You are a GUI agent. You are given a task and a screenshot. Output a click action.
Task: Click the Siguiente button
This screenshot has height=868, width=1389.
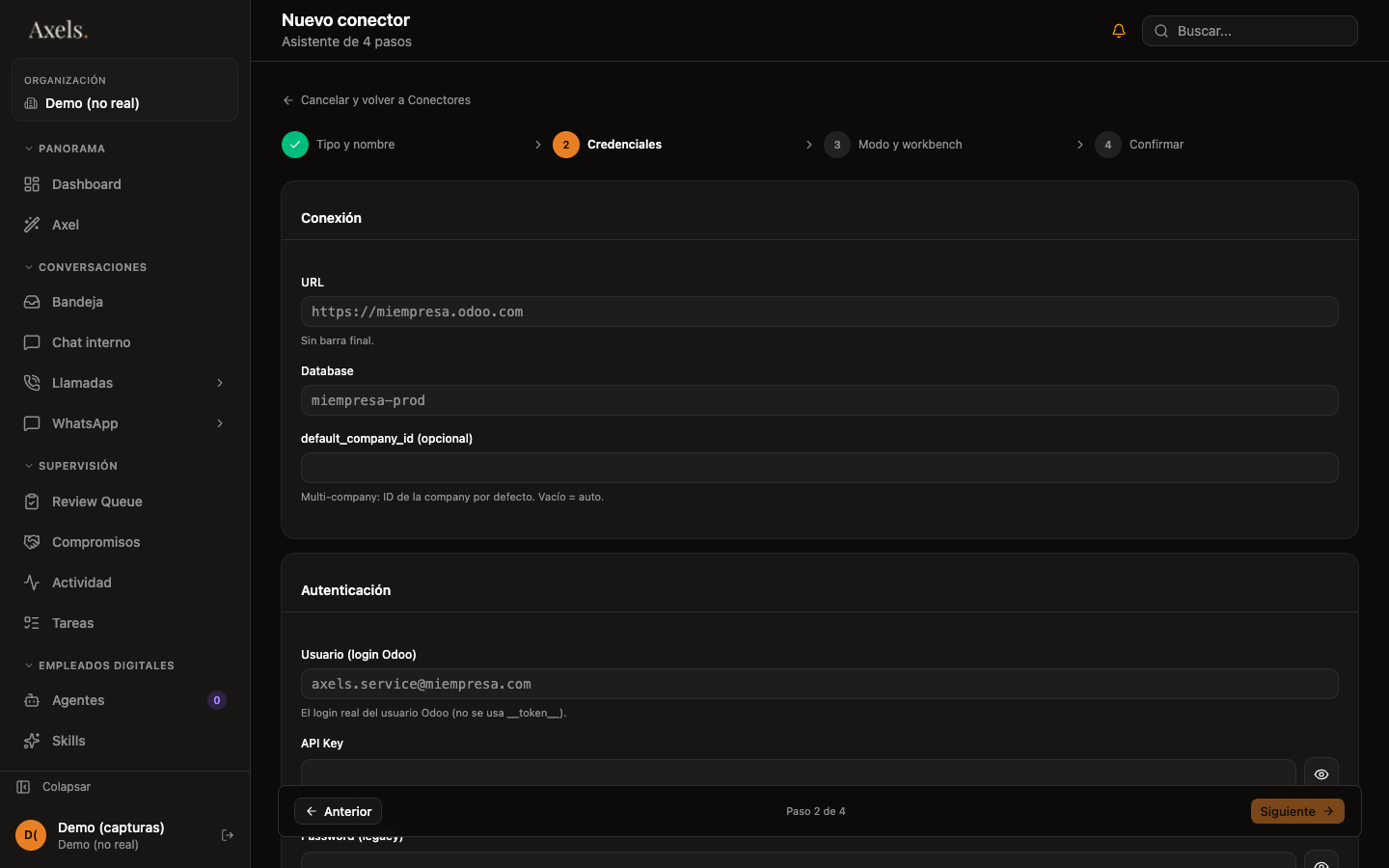tap(1297, 811)
